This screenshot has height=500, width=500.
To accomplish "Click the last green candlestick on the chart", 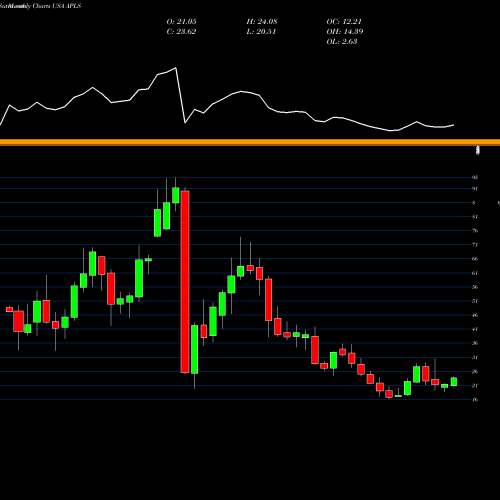I will (x=454, y=382).
